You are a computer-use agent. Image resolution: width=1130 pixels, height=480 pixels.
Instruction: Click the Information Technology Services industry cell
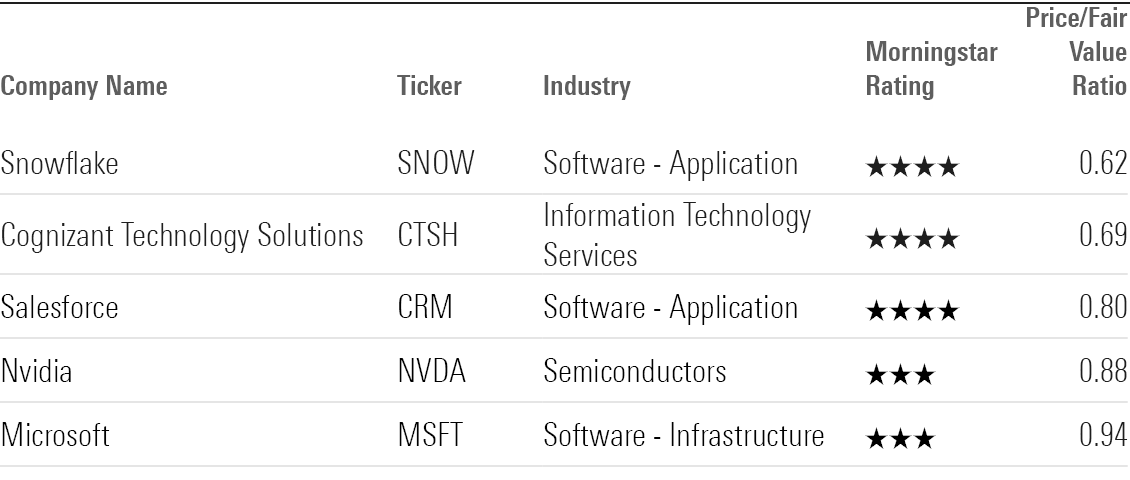tap(677, 235)
